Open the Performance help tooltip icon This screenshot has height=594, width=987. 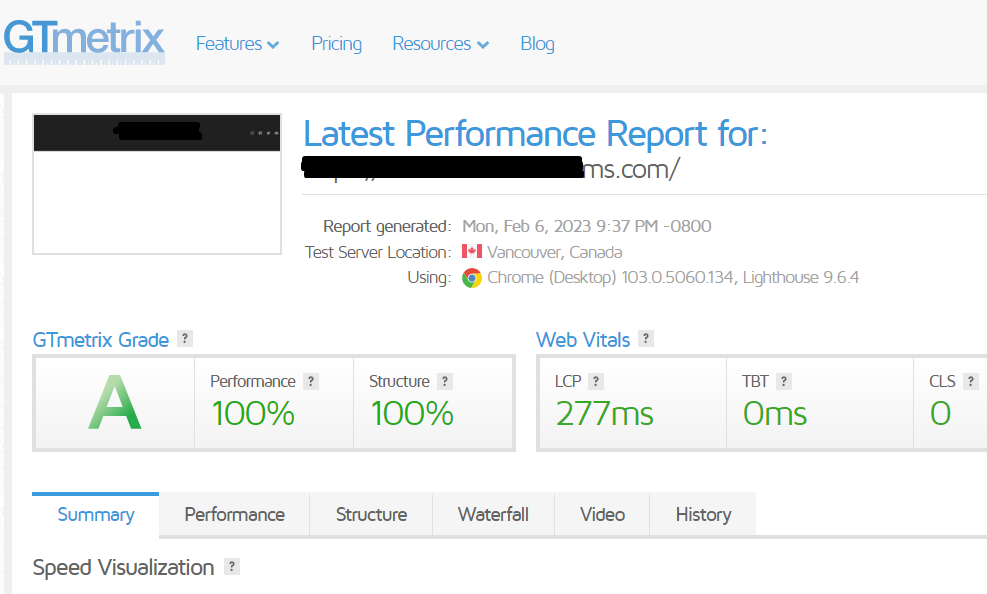(x=310, y=381)
